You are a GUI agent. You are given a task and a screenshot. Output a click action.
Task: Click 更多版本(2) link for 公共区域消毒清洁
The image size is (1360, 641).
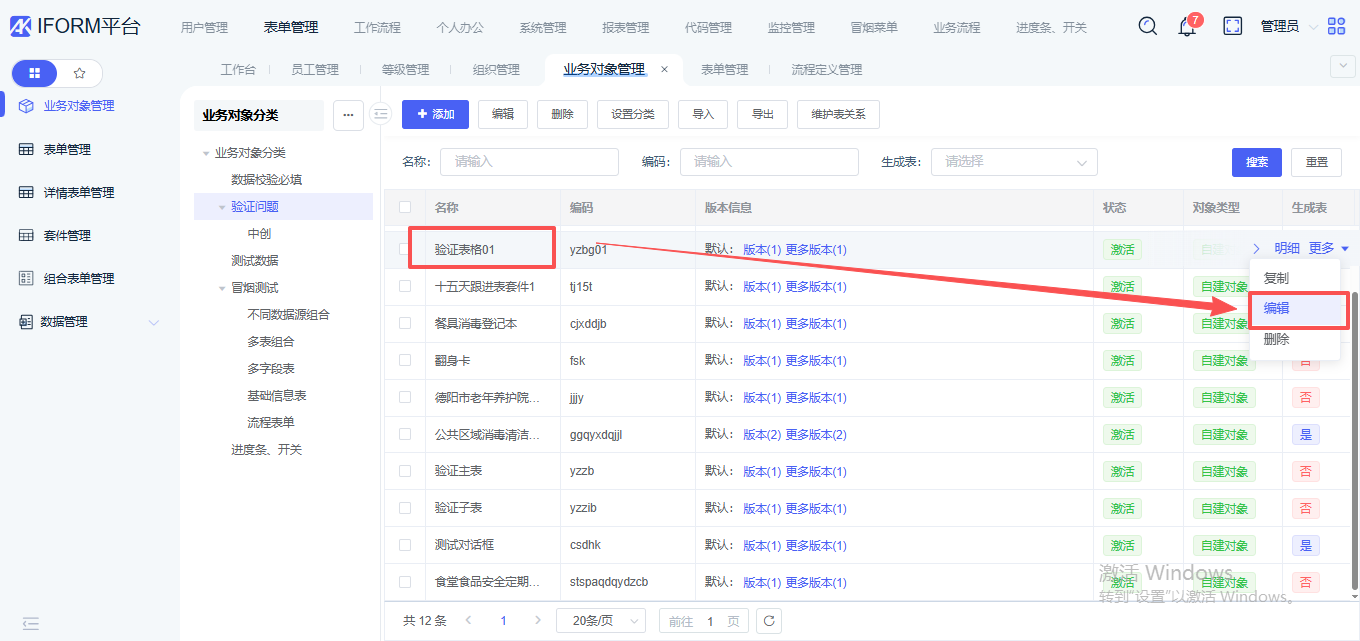pos(816,435)
